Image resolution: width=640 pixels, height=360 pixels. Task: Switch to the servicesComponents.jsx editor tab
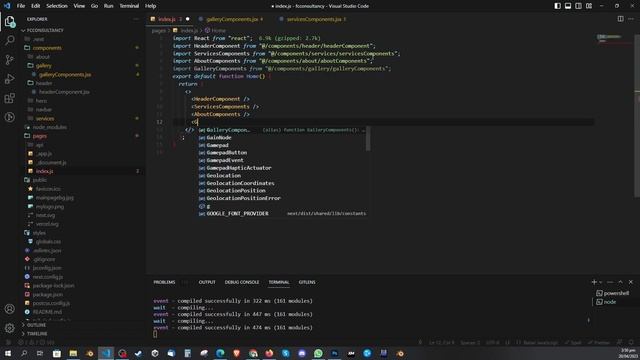[313, 19]
